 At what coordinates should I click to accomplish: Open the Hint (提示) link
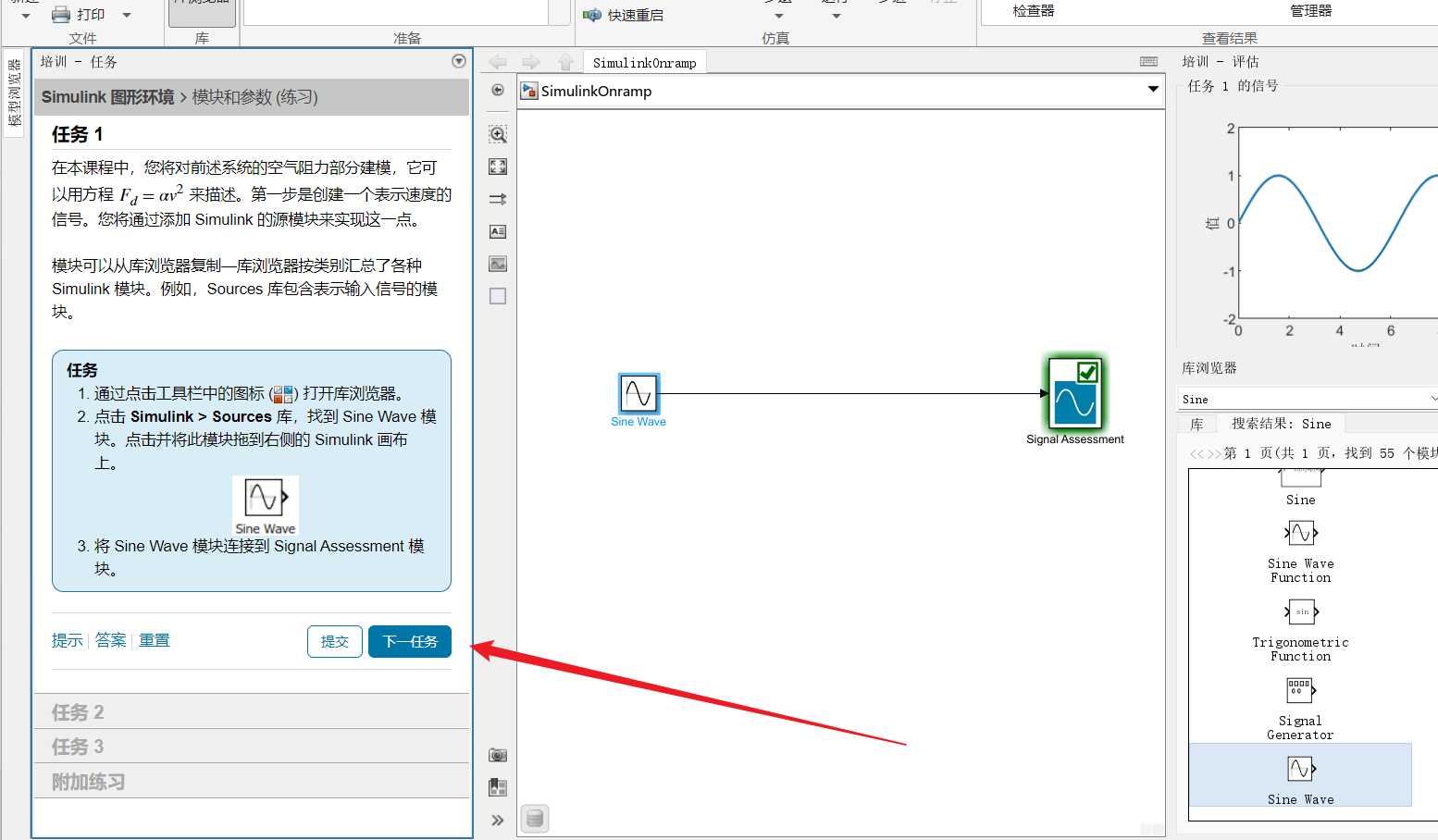68,640
